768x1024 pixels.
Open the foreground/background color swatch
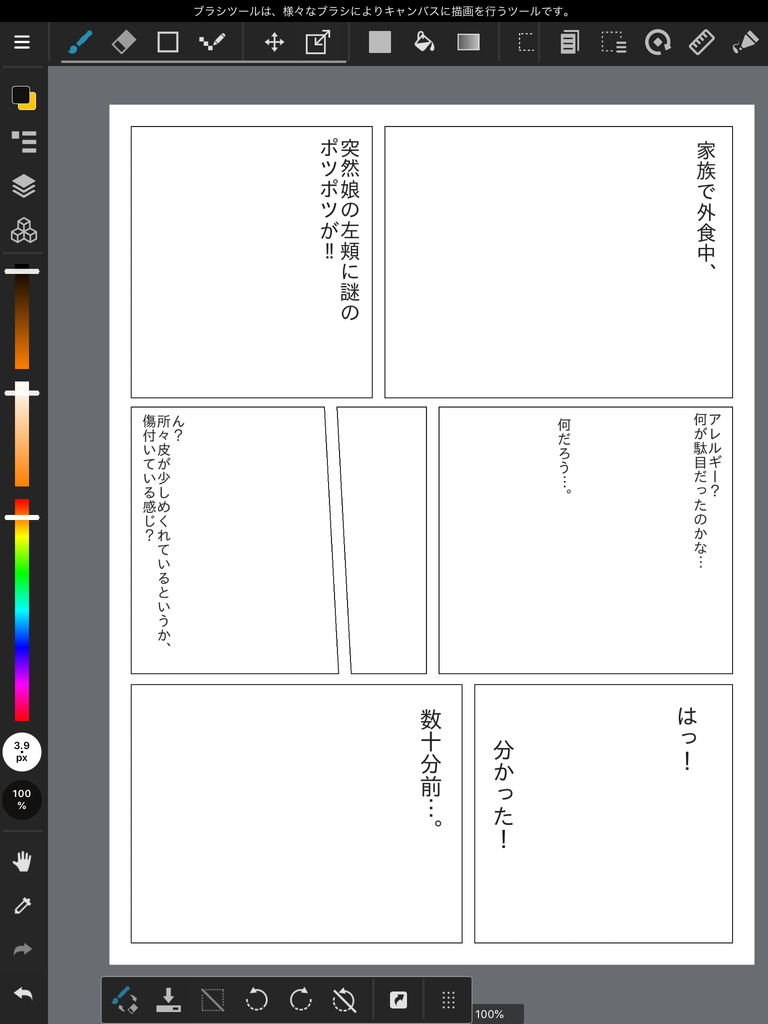(24, 97)
